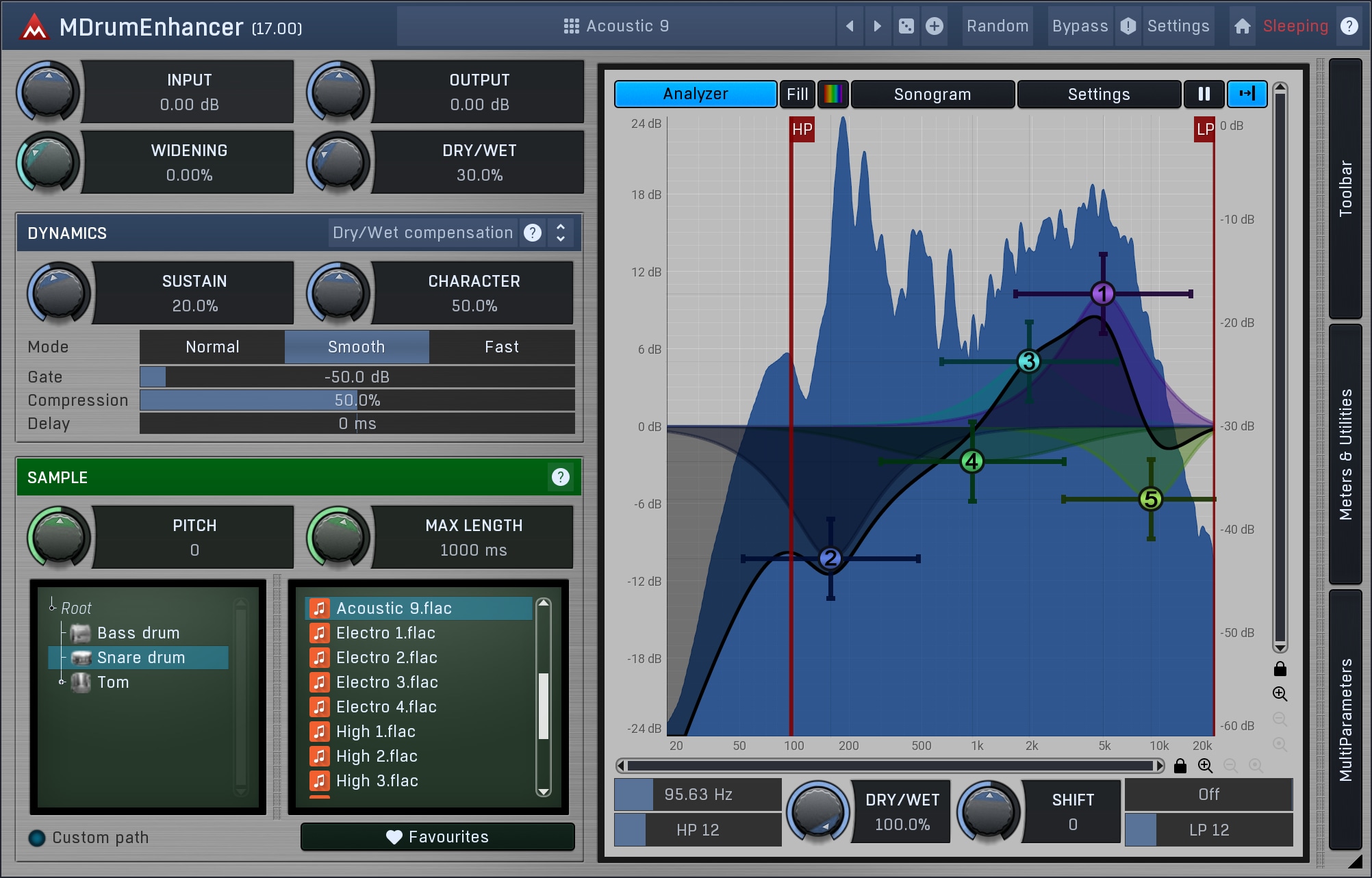Click the random preset dice icon

pyautogui.click(x=906, y=26)
